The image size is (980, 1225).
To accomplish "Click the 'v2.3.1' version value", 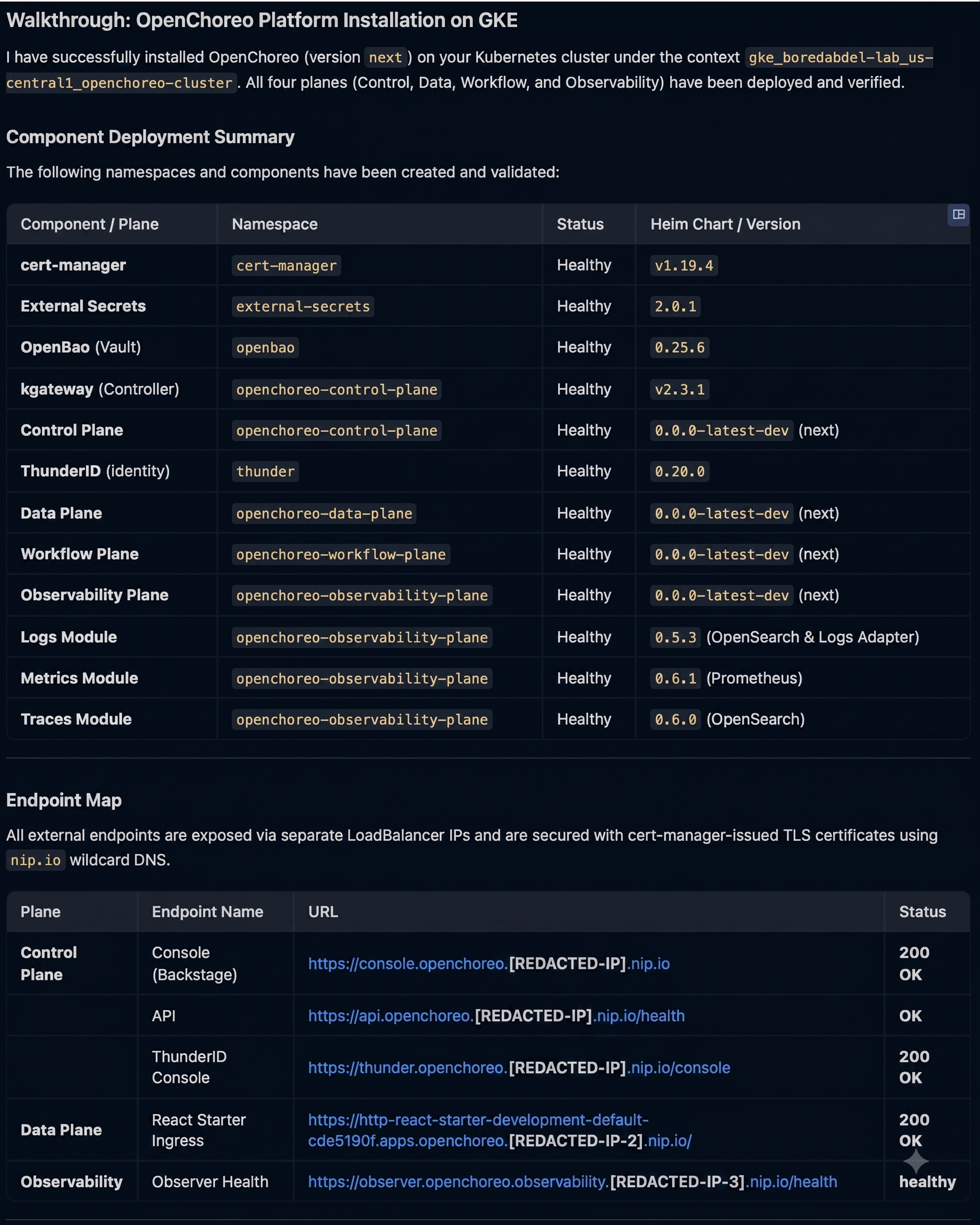I will tap(680, 389).
